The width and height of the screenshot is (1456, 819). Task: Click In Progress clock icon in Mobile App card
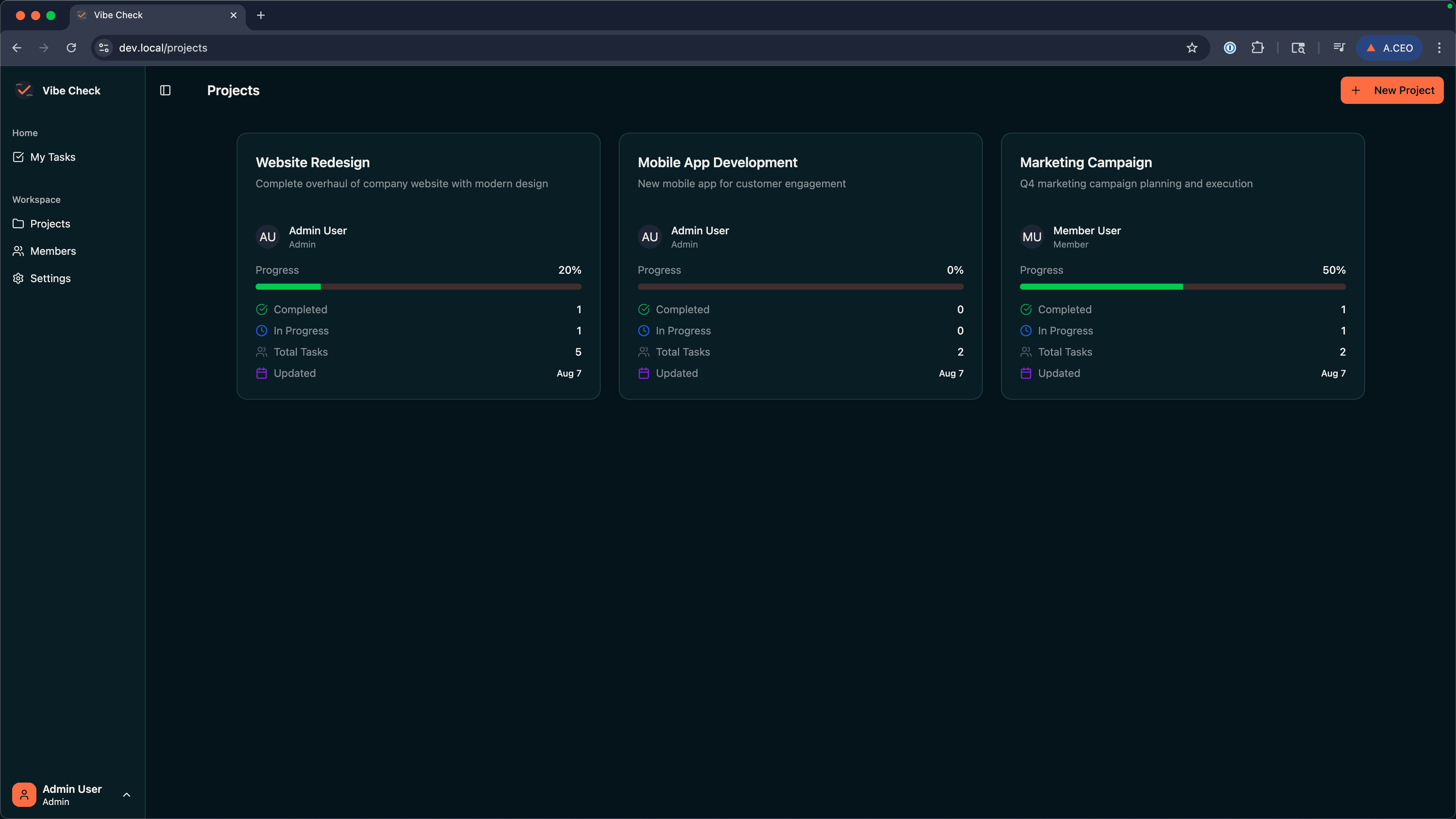pyautogui.click(x=643, y=331)
